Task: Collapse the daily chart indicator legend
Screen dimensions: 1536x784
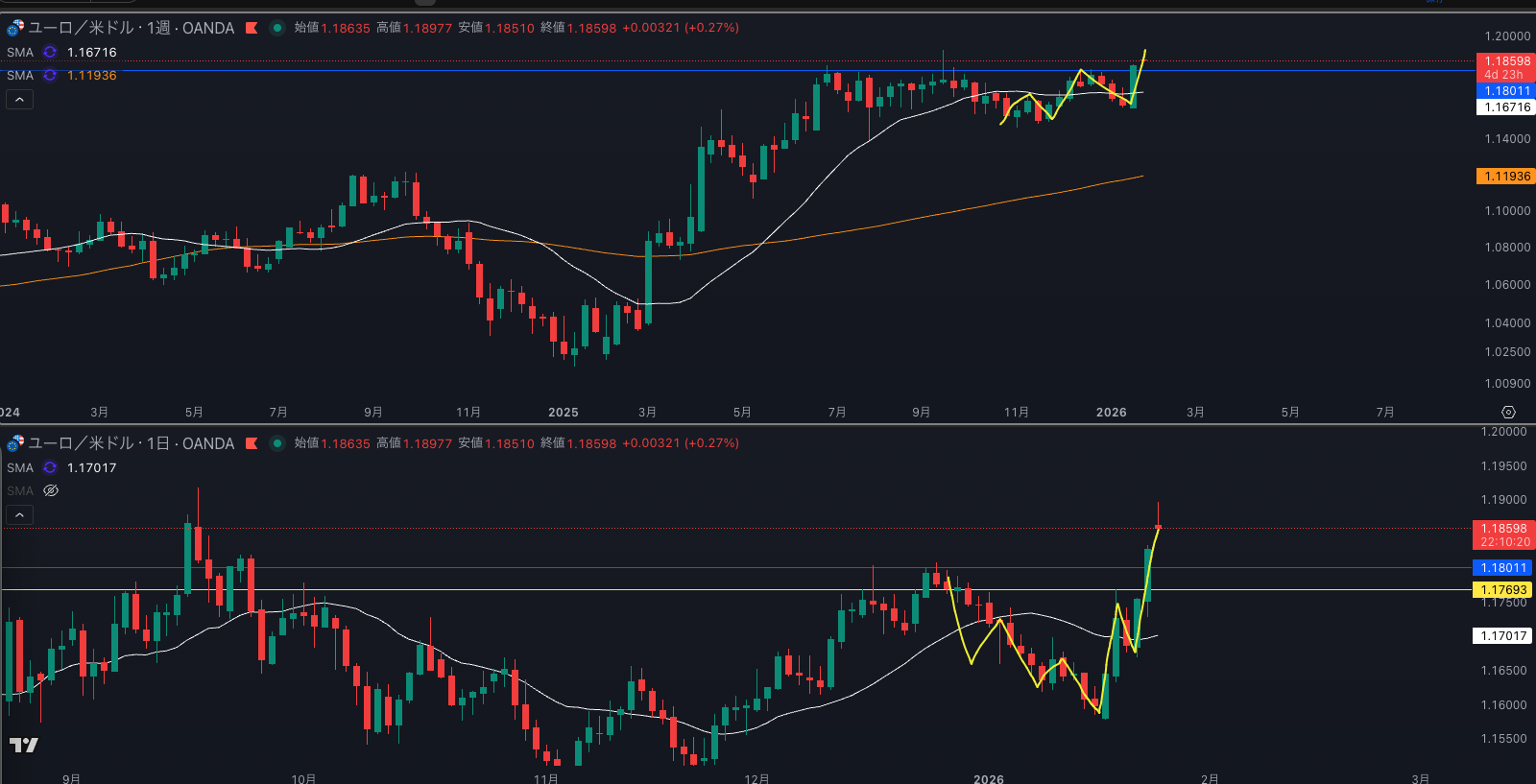Action: point(19,514)
